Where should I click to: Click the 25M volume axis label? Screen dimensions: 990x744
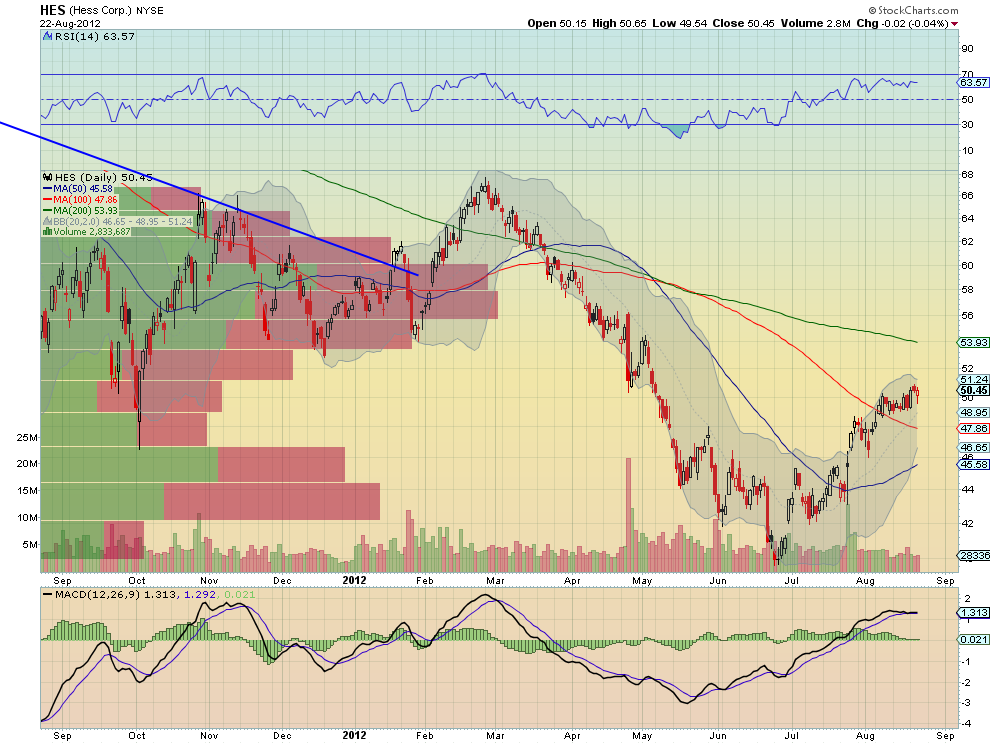27,437
